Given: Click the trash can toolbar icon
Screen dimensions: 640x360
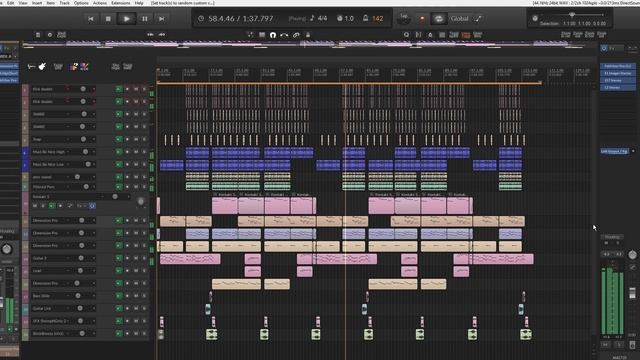Looking at the screenshot, I should (x=38, y=35).
